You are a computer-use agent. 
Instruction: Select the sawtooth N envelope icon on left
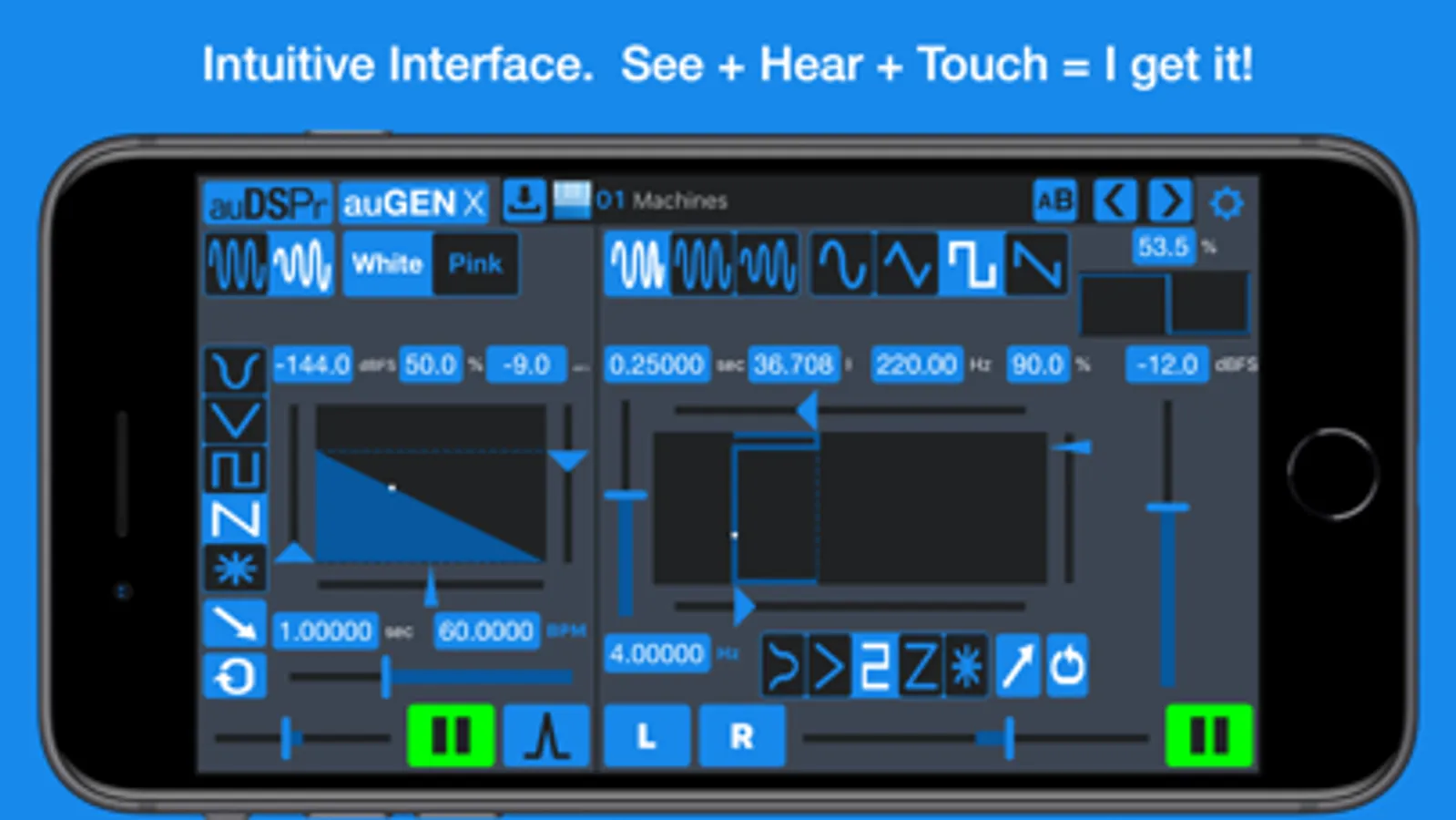coord(235,519)
